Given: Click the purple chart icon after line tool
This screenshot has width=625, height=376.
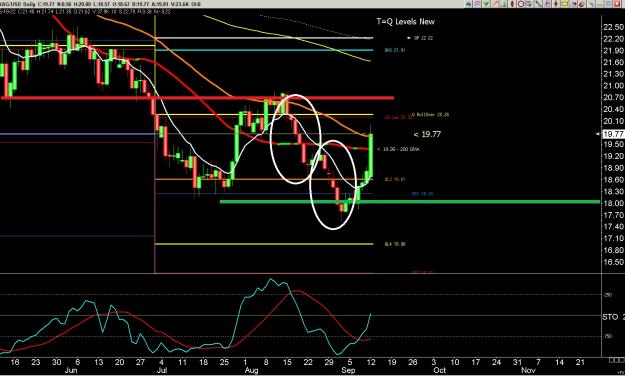Looking at the screenshot, I should (x=547, y=4).
